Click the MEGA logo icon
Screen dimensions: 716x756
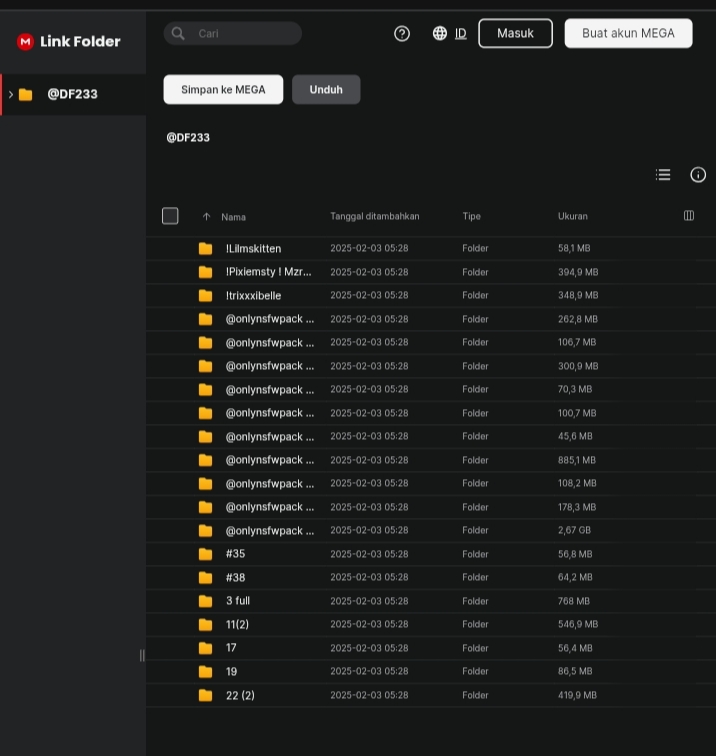click(25, 41)
